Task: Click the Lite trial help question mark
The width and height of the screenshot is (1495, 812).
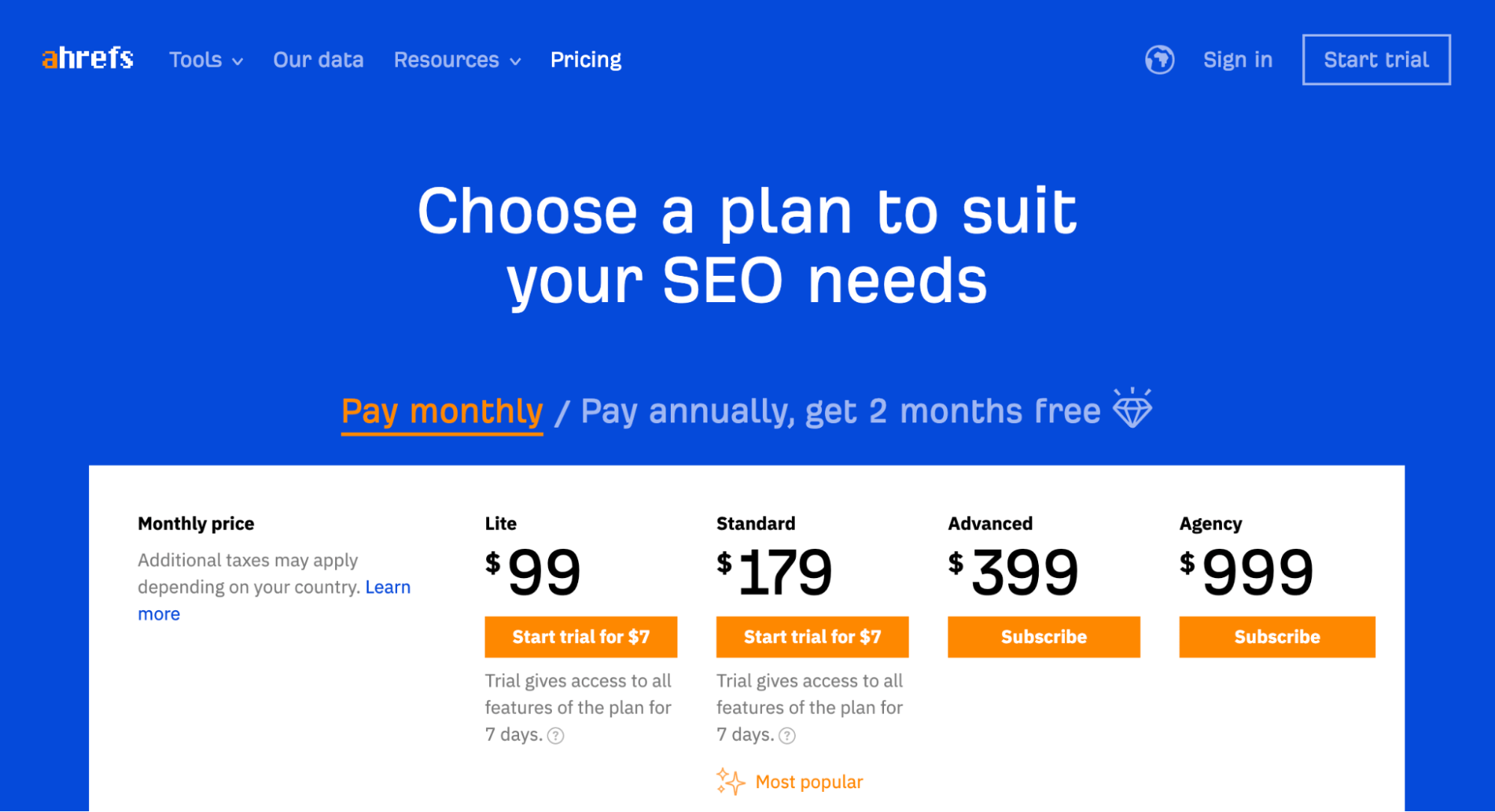Action: pyautogui.click(x=556, y=736)
